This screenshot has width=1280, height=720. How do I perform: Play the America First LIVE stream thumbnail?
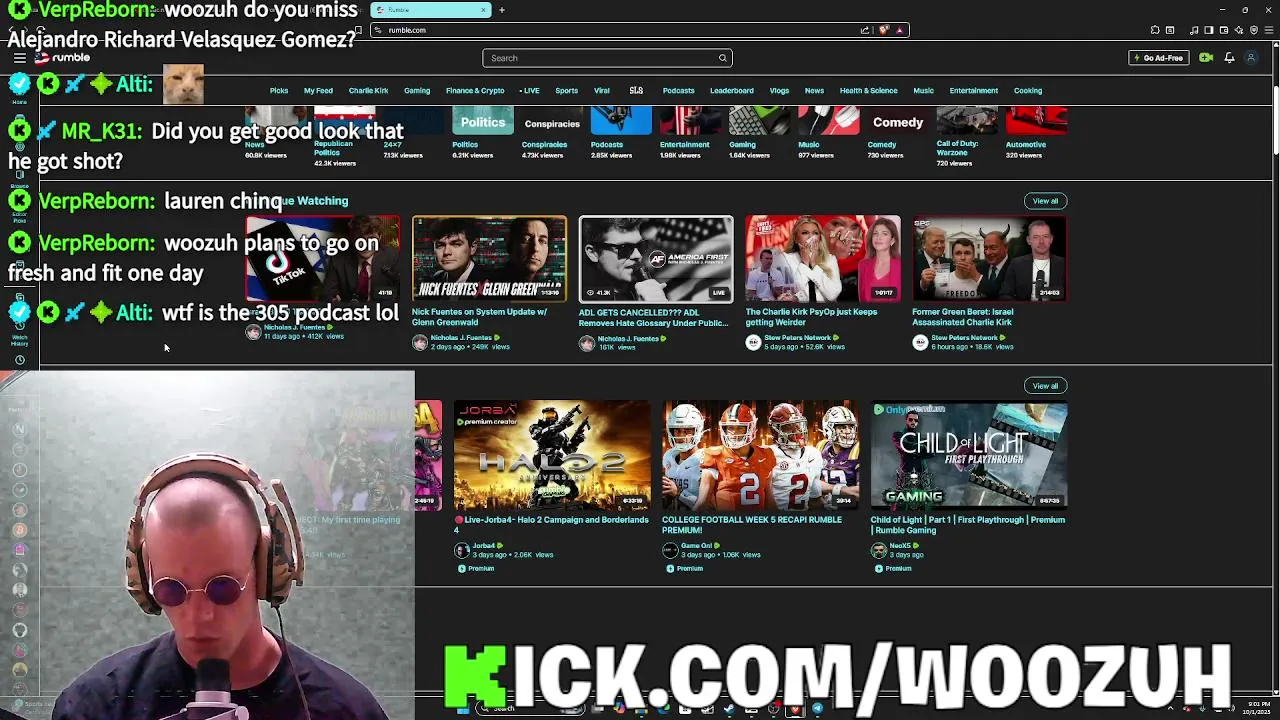point(656,259)
